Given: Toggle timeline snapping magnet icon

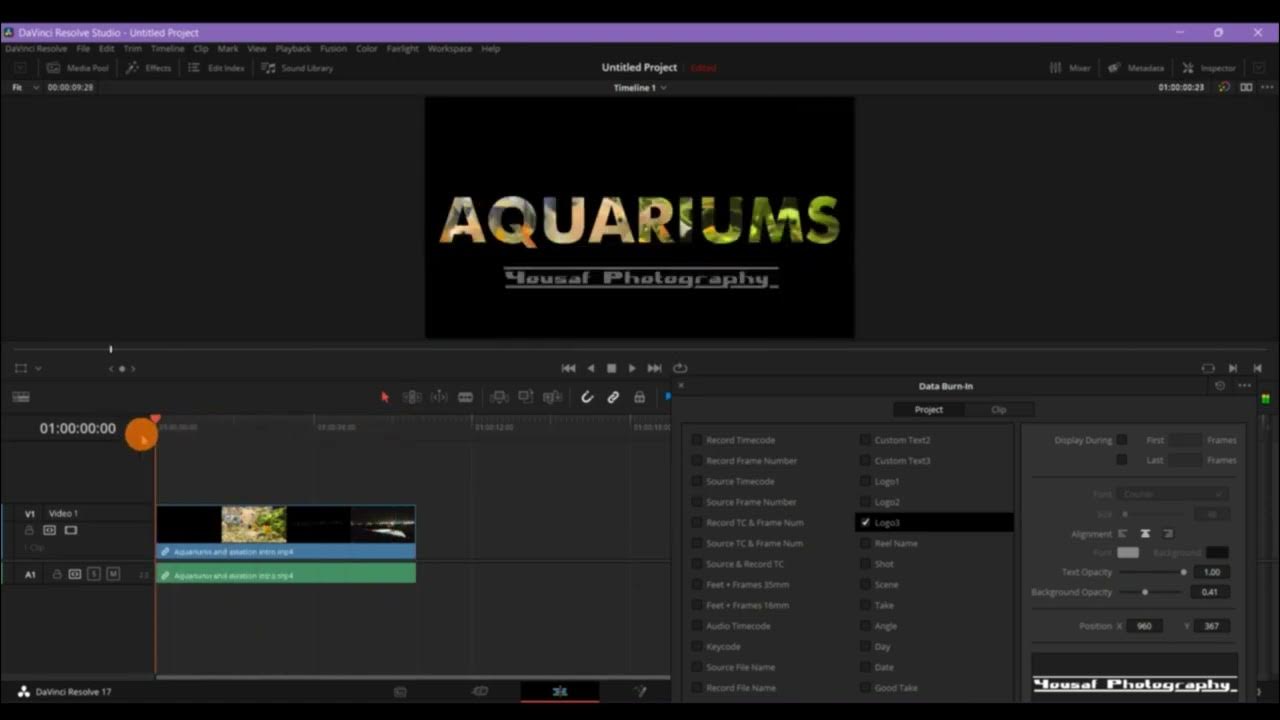Looking at the screenshot, I should click(x=587, y=397).
